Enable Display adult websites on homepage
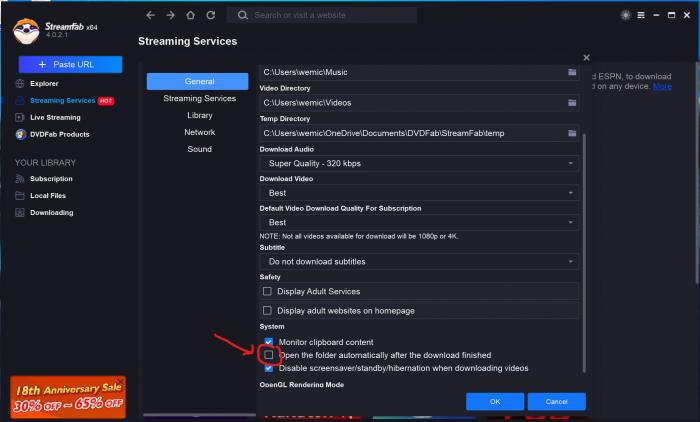The height and width of the screenshot is (422, 700). point(267,310)
